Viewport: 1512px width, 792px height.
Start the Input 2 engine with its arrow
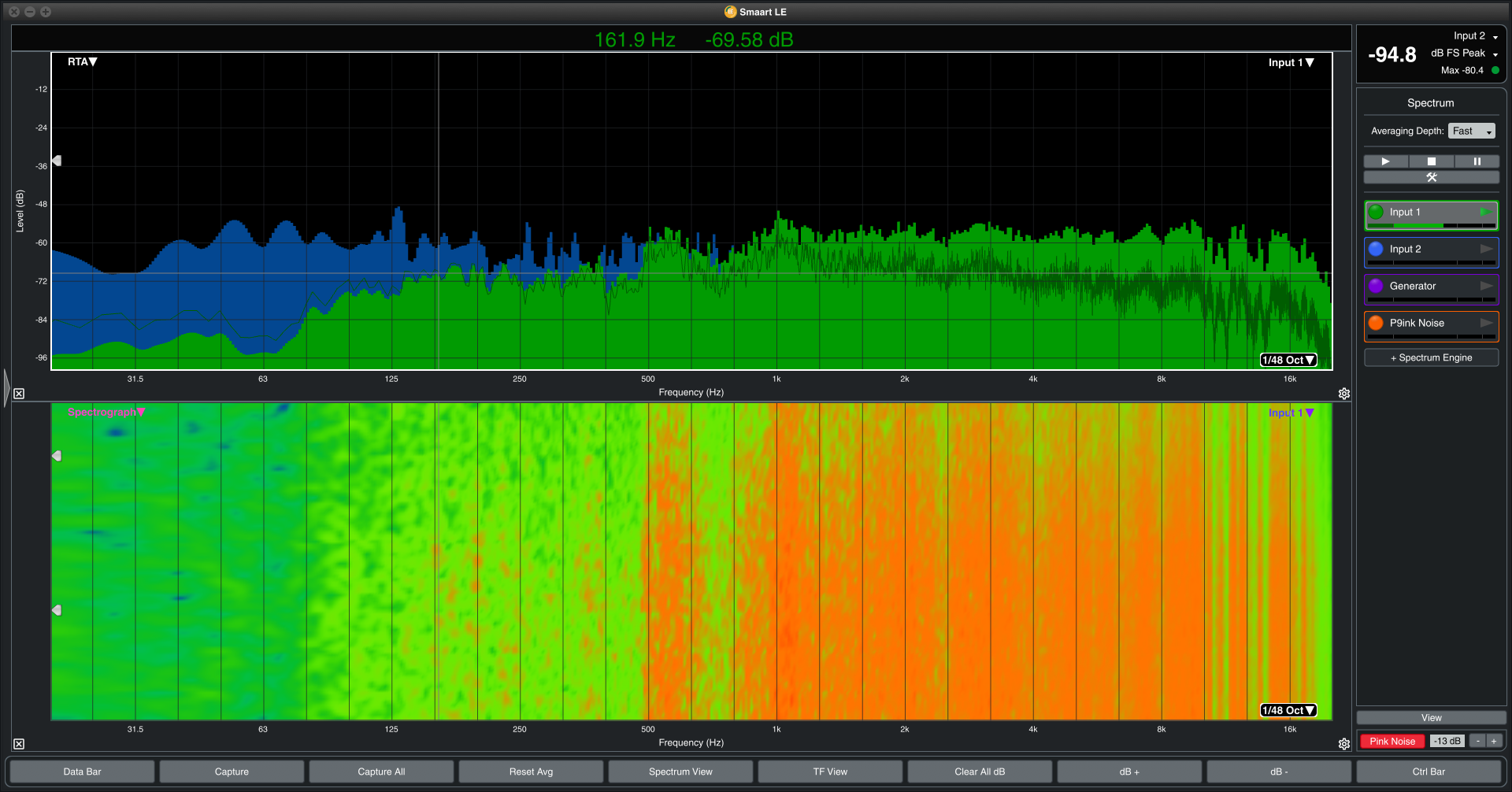pyautogui.click(x=1486, y=249)
